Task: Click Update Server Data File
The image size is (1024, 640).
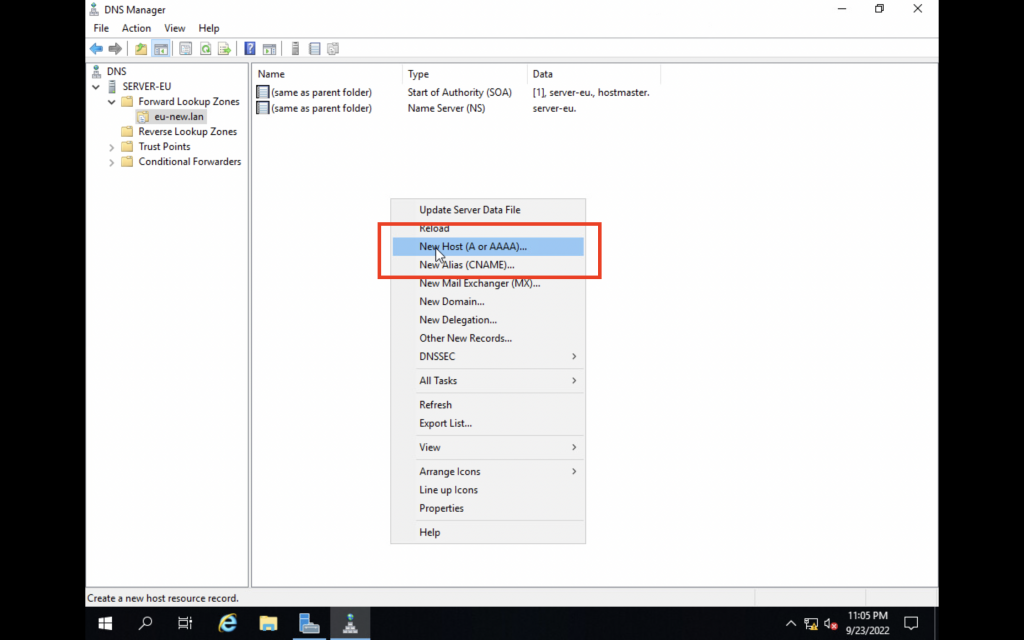Action: [488, 210]
